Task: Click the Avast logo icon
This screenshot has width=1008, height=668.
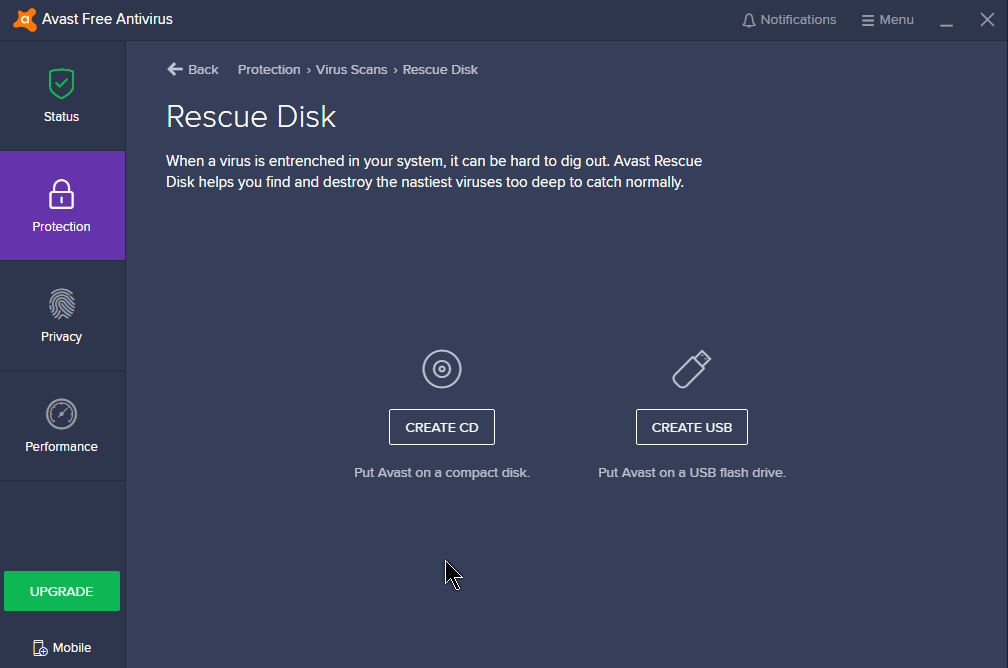Action: tap(24, 20)
